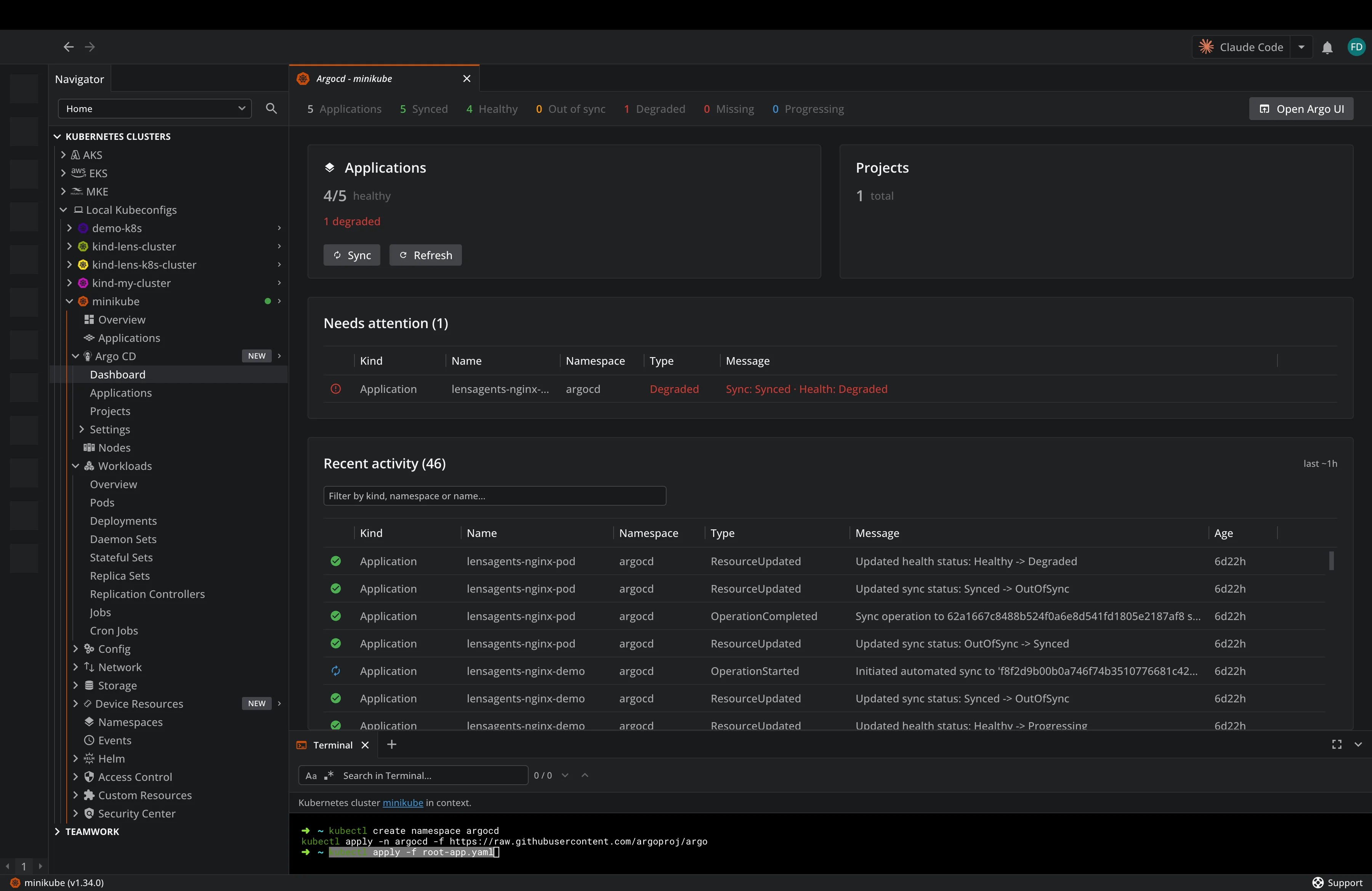Viewport: 1372px width, 891px height.
Task: Click the Claude Code button
Action: click(x=1241, y=47)
